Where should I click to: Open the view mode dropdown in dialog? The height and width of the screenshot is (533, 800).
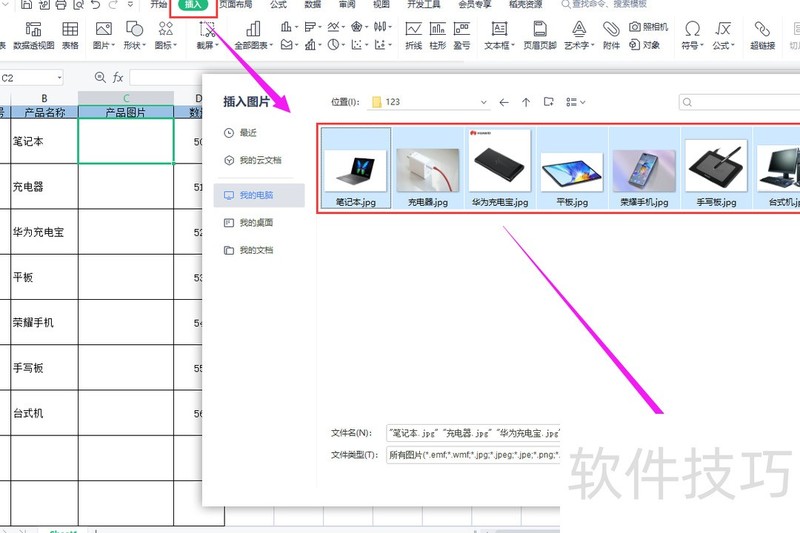(x=575, y=102)
